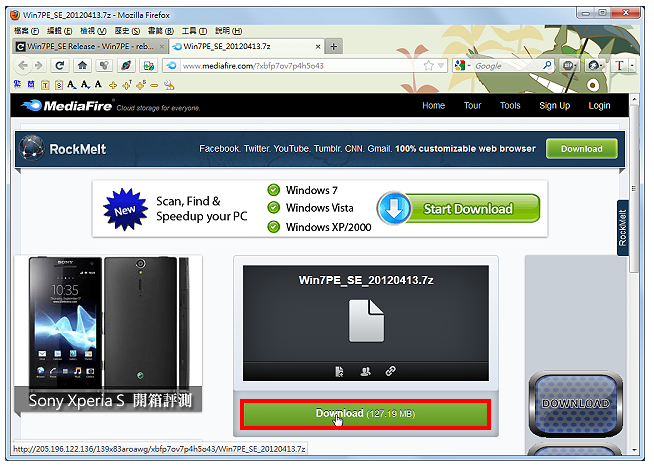This screenshot has width=654, height=467.
Task: Click the Sign Up link
Action: [x=554, y=105]
